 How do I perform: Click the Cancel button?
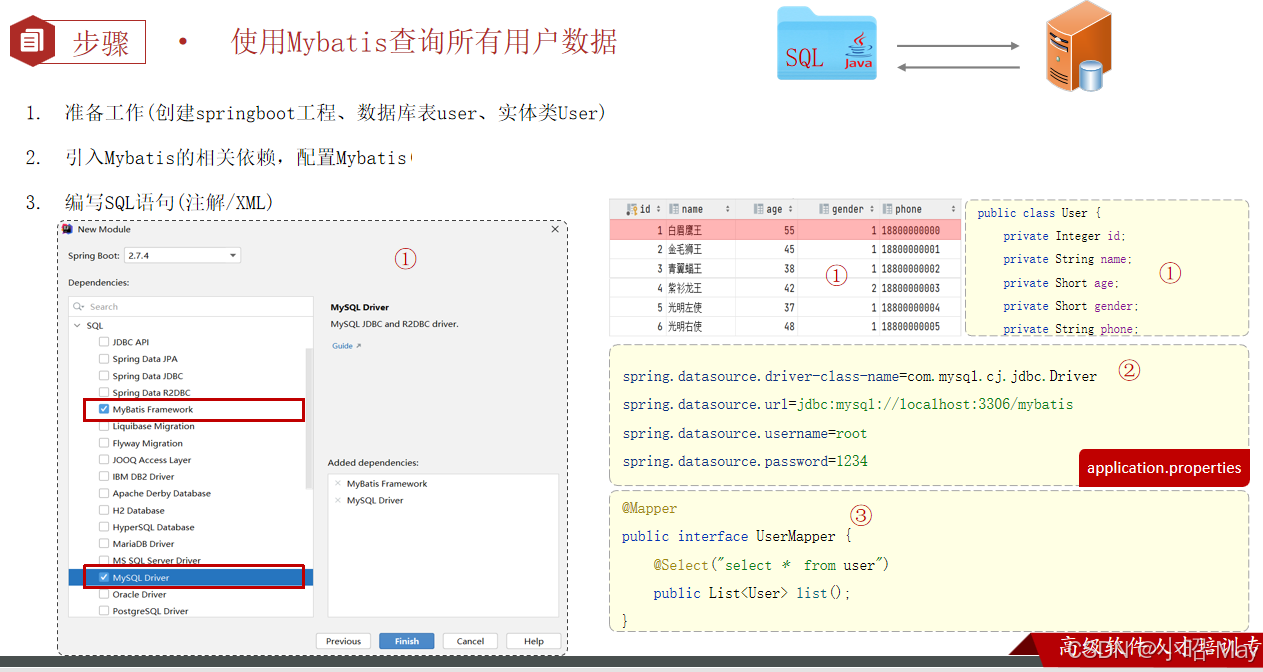[x=471, y=641]
